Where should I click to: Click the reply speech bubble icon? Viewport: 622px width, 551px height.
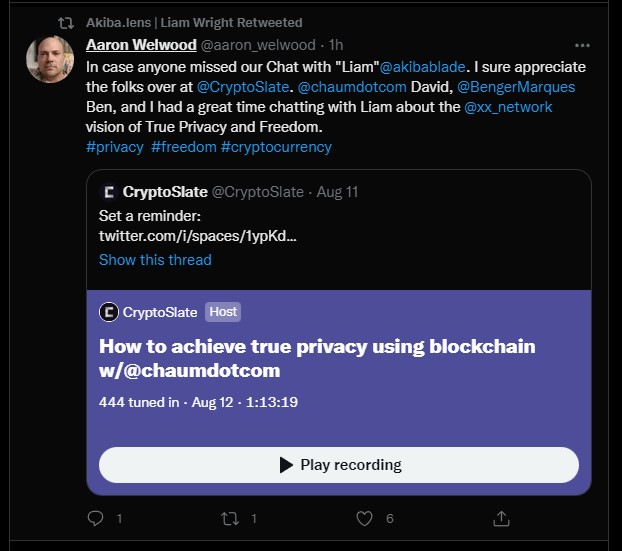95,518
